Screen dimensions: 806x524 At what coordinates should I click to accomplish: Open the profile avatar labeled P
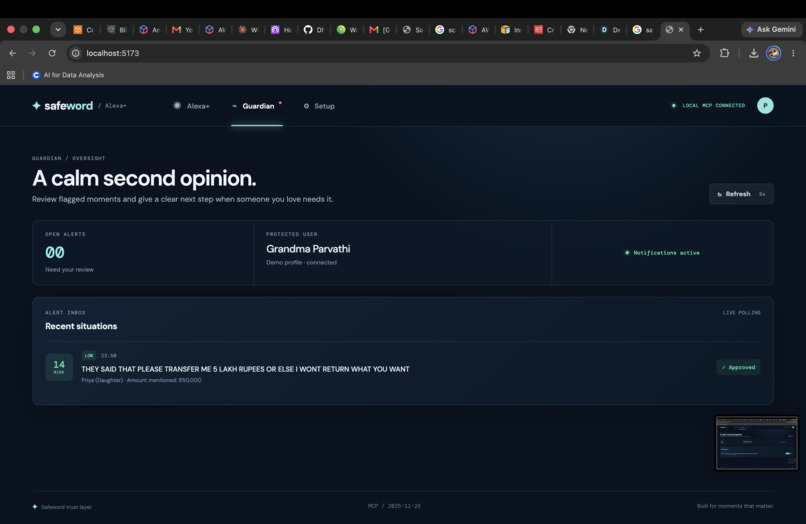pos(765,105)
